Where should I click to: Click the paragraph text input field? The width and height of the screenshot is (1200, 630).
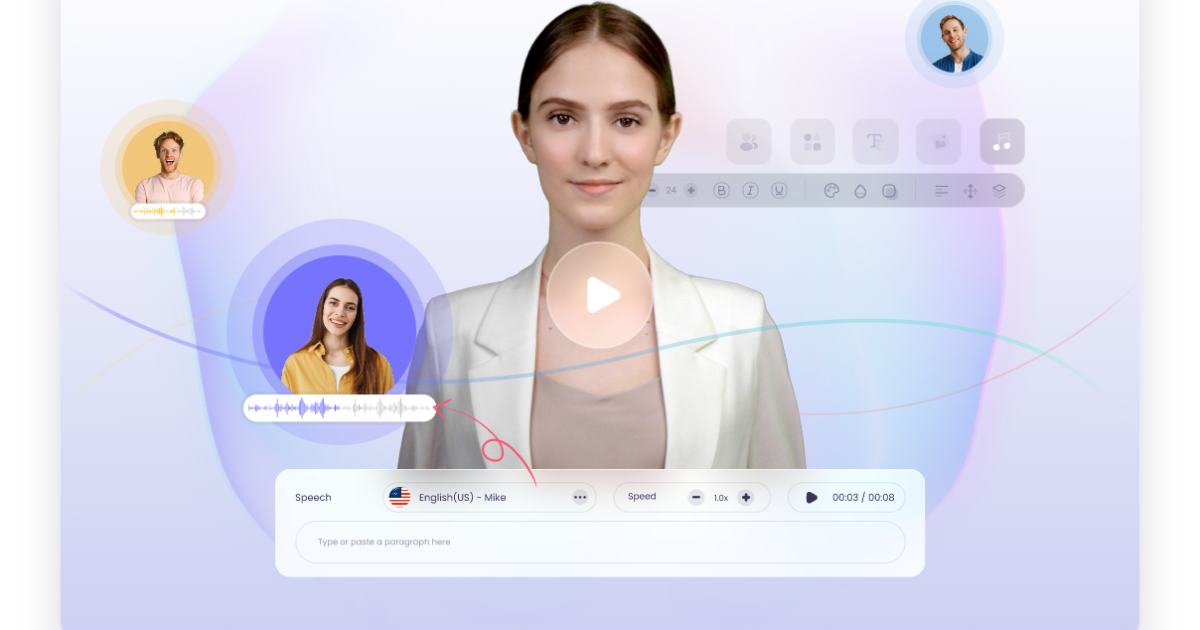coord(600,542)
